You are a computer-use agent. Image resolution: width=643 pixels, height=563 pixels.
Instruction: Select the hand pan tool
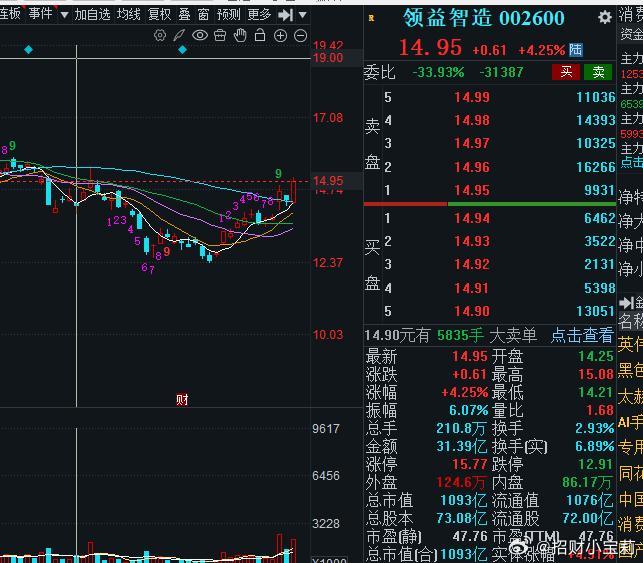[x=240, y=36]
